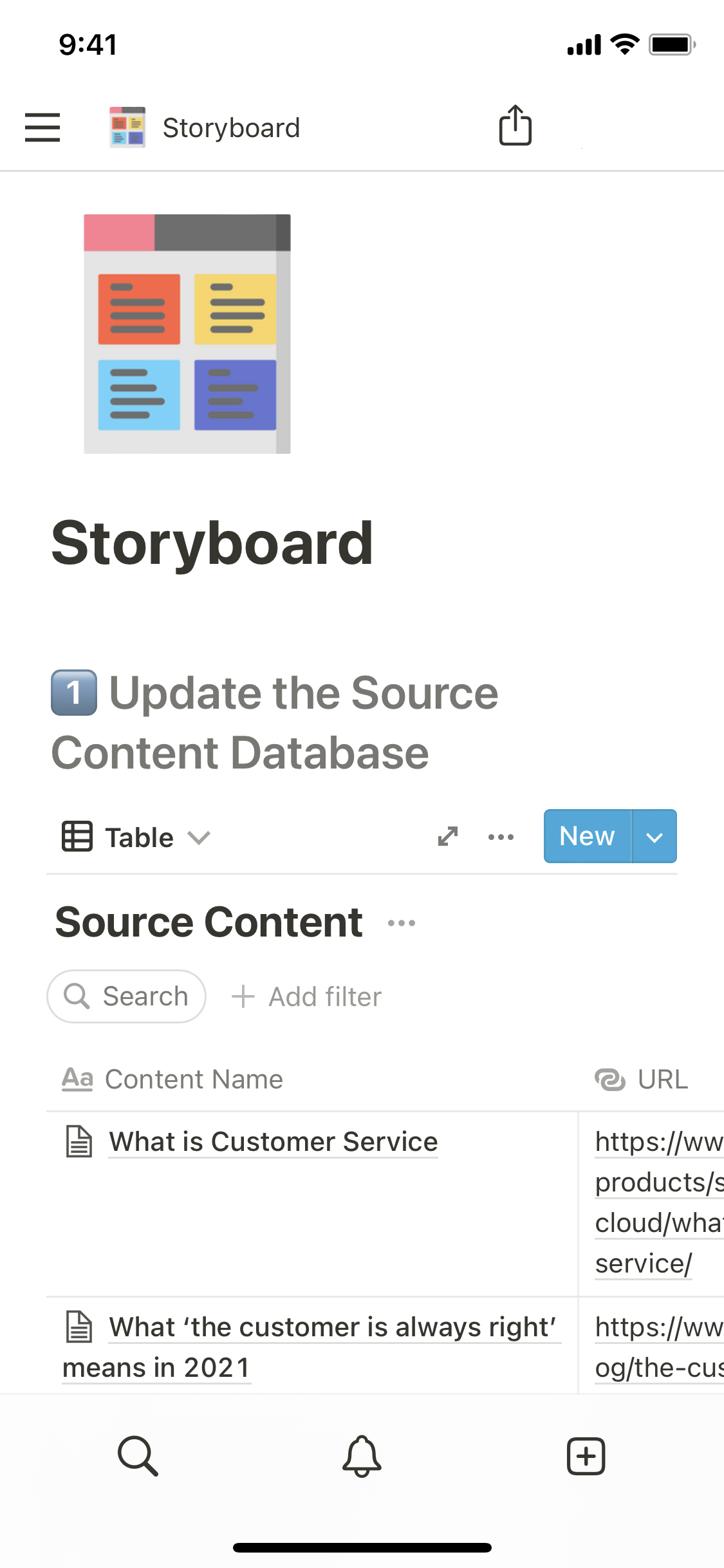The height and width of the screenshot is (1568, 724).
Task: Tap the database Search field
Action: click(127, 996)
